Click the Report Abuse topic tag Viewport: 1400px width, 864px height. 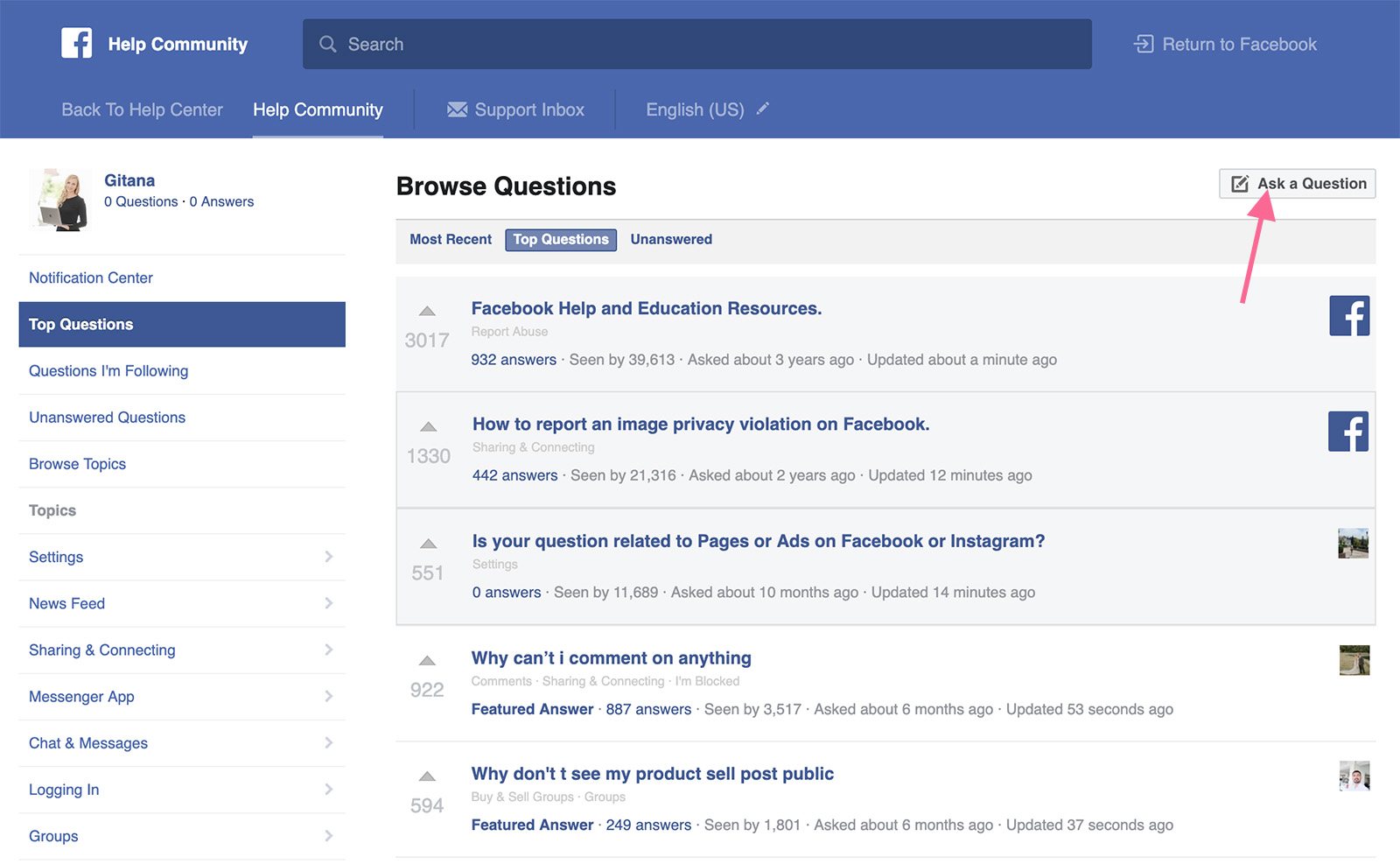[x=509, y=332]
